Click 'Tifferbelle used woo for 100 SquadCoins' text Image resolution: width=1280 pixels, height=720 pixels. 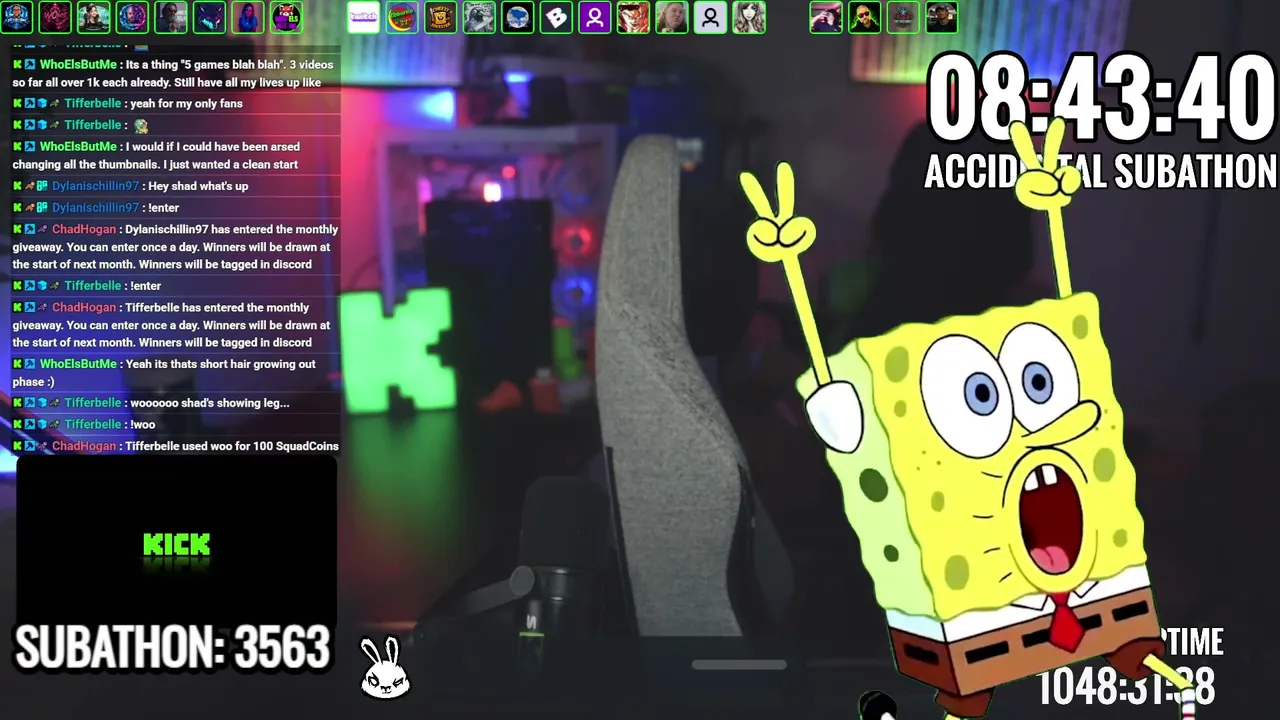coord(232,446)
